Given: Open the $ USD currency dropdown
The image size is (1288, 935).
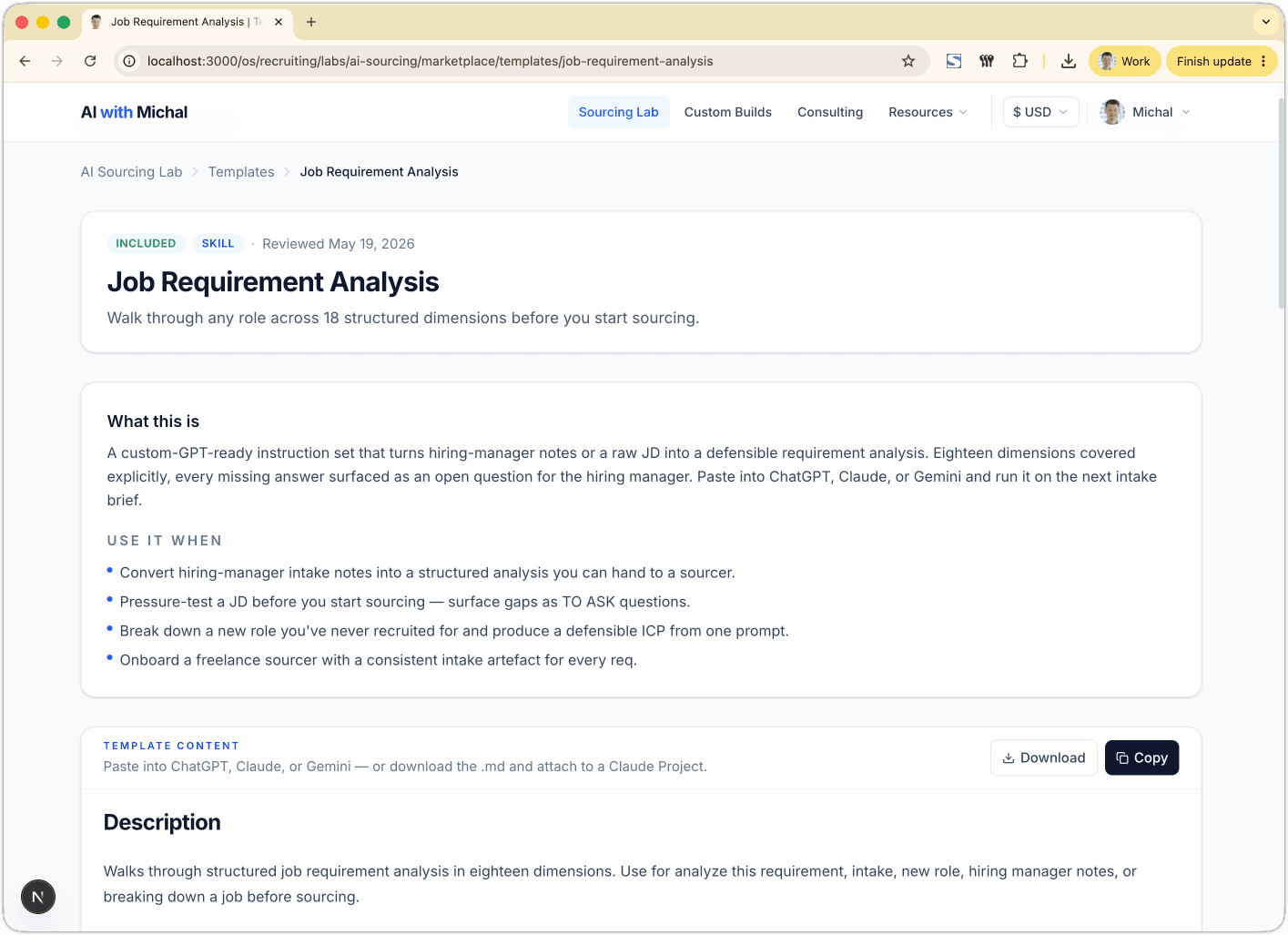Looking at the screenshot, I should [x=1040, y=112].
